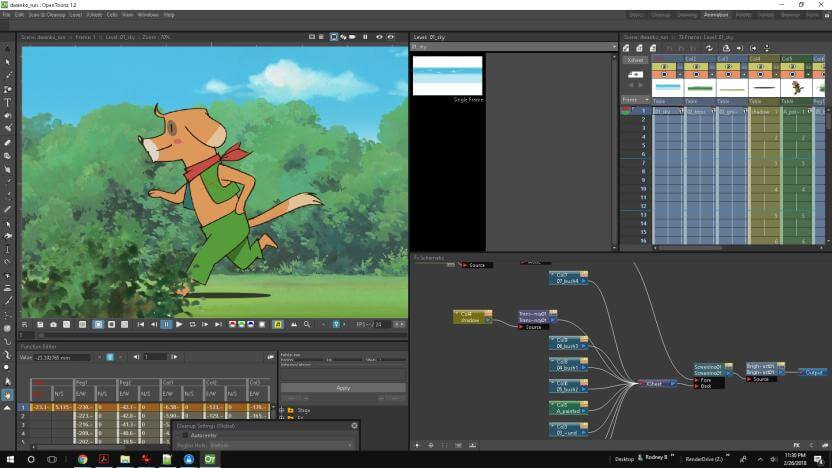Close the Cleanup Settings panel
The height and width of the screenshot is (468, 832).
click(354, 426)
